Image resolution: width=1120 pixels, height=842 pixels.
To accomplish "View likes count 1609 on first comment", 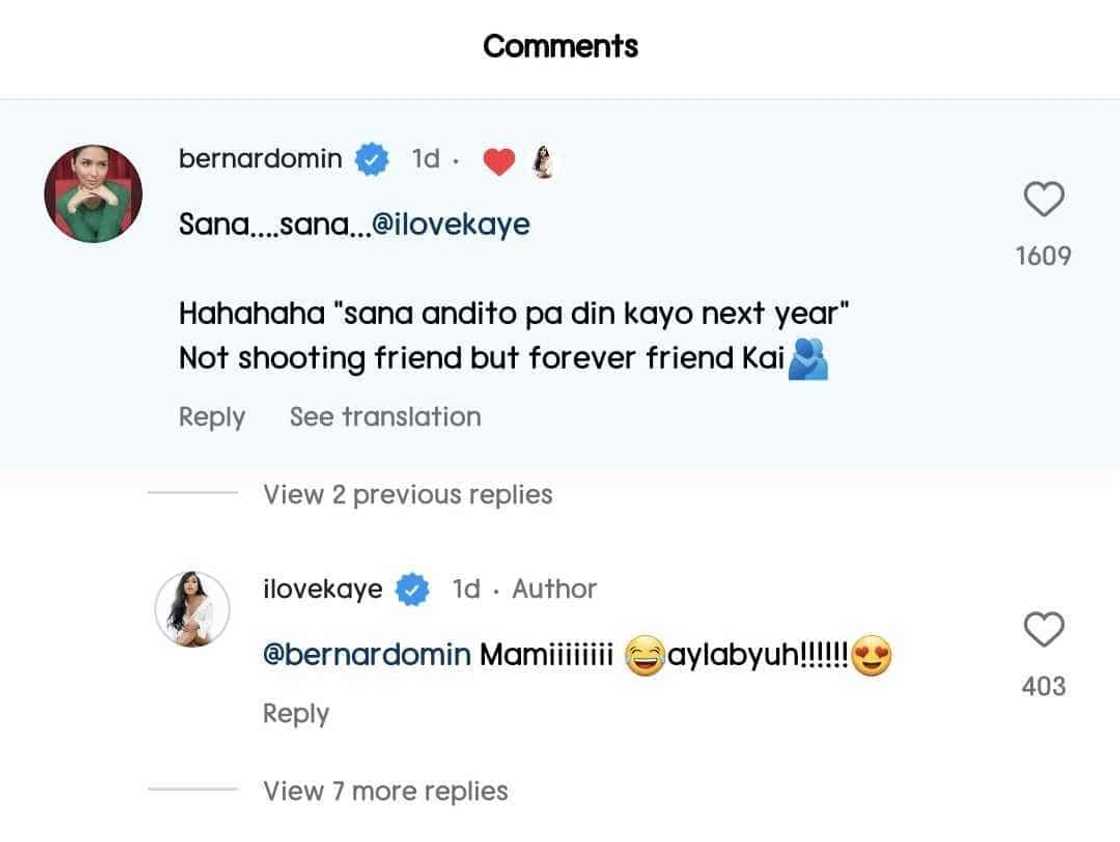I will 1043,256.
